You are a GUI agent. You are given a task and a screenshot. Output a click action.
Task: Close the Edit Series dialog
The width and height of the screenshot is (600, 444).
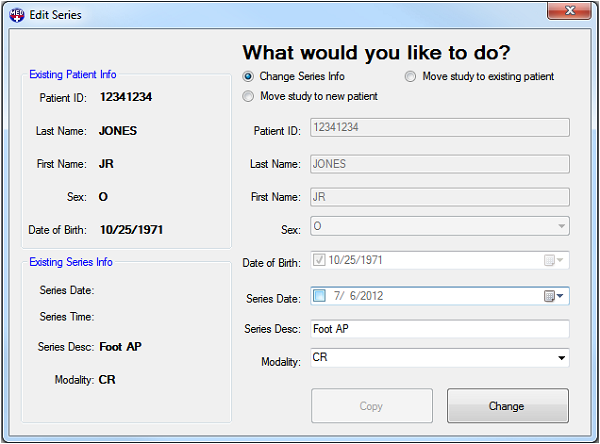(570, 11)
